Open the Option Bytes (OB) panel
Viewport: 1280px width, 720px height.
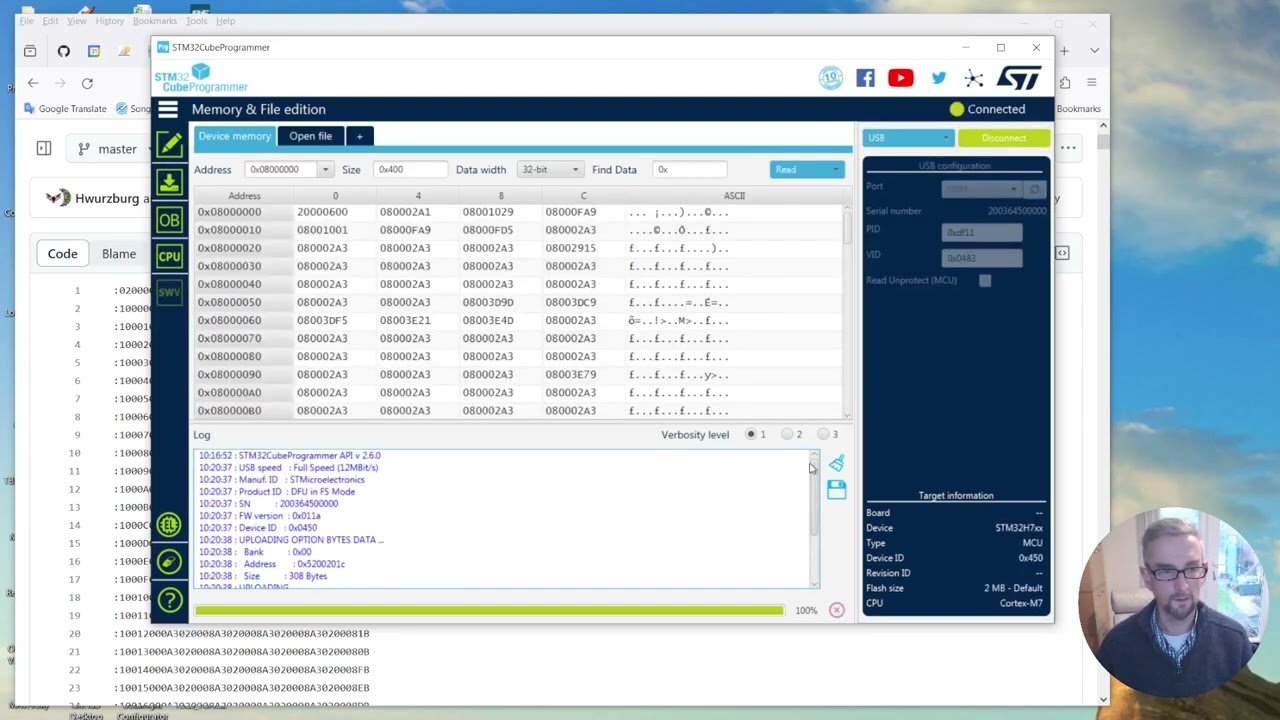tap(169, 220)
